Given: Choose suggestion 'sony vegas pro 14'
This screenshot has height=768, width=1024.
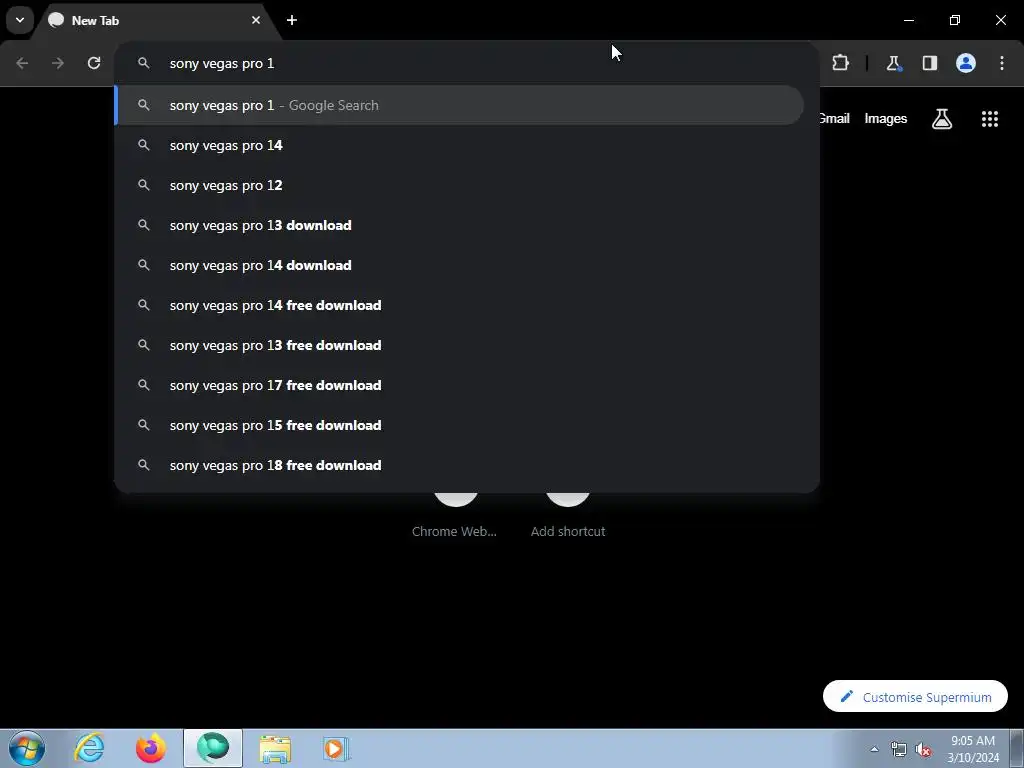Looking at the screenshot, I should 459,145.
